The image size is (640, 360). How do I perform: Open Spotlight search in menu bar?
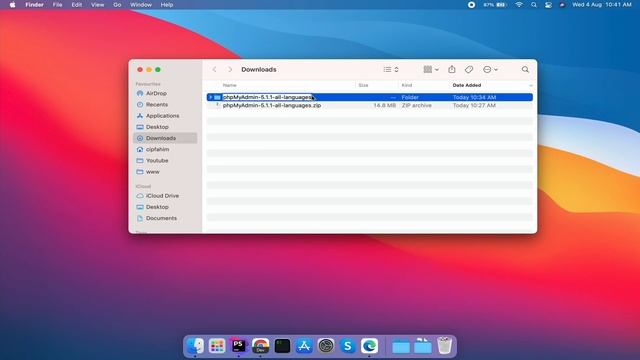534,5
